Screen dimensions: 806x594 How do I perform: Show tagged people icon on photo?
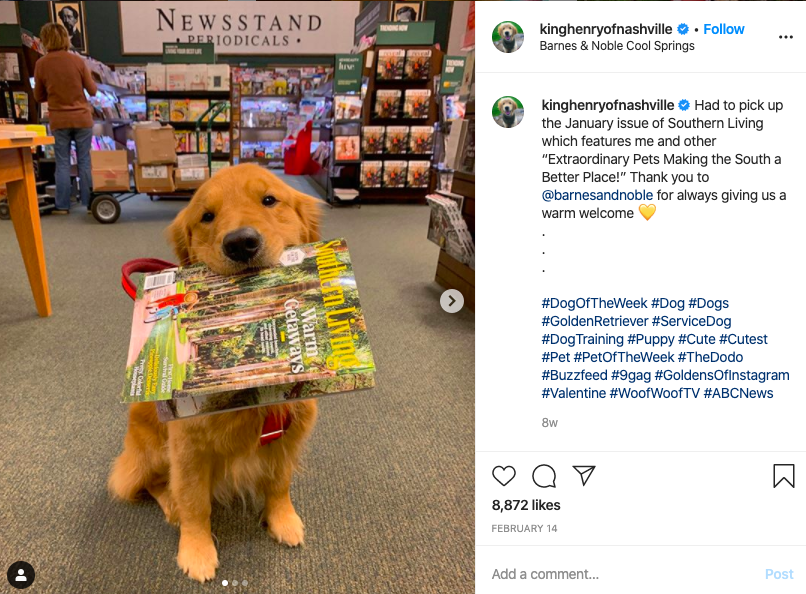click(x=21, y=574)
